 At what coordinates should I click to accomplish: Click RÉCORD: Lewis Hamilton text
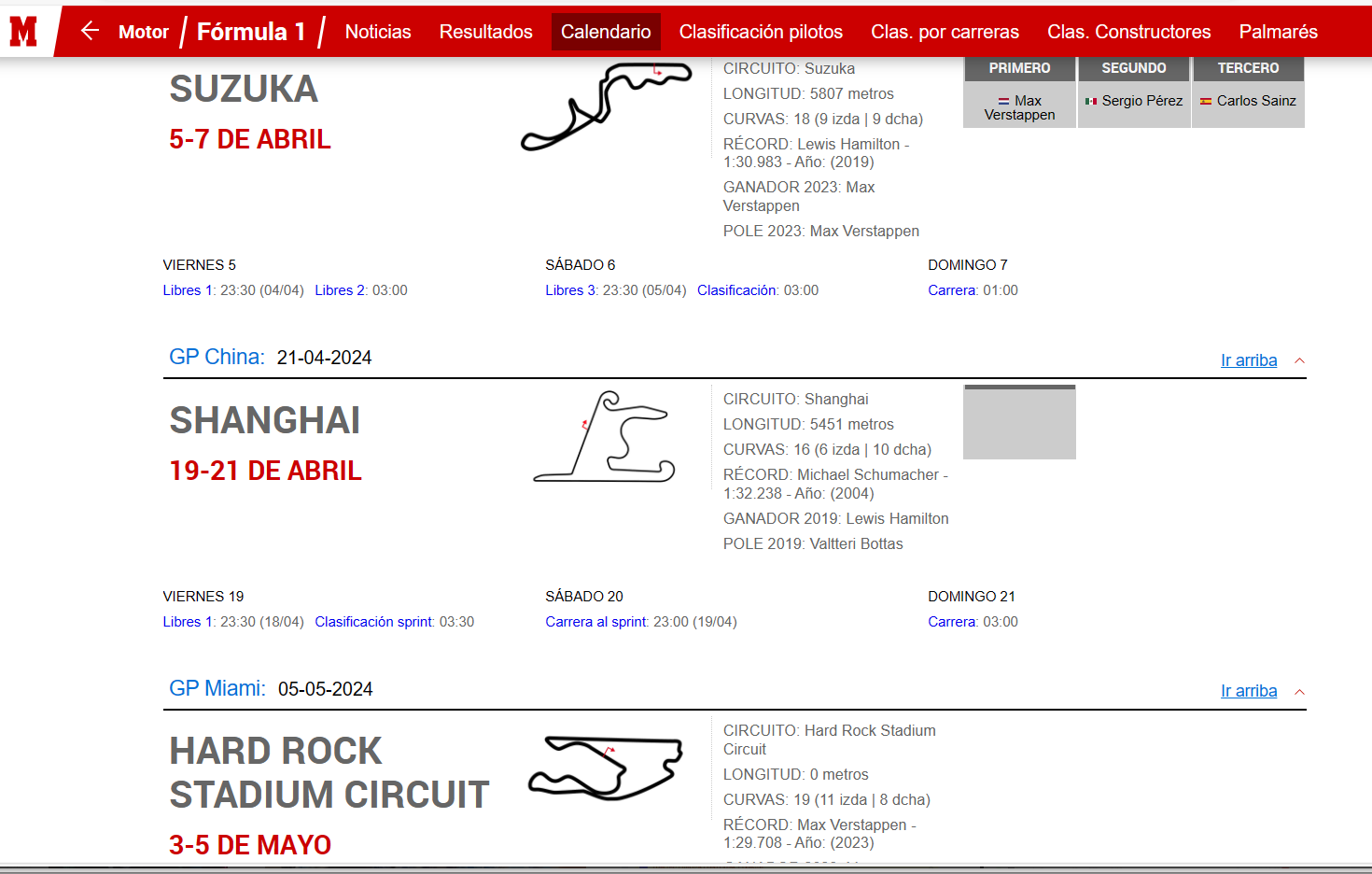coord(816,153)
